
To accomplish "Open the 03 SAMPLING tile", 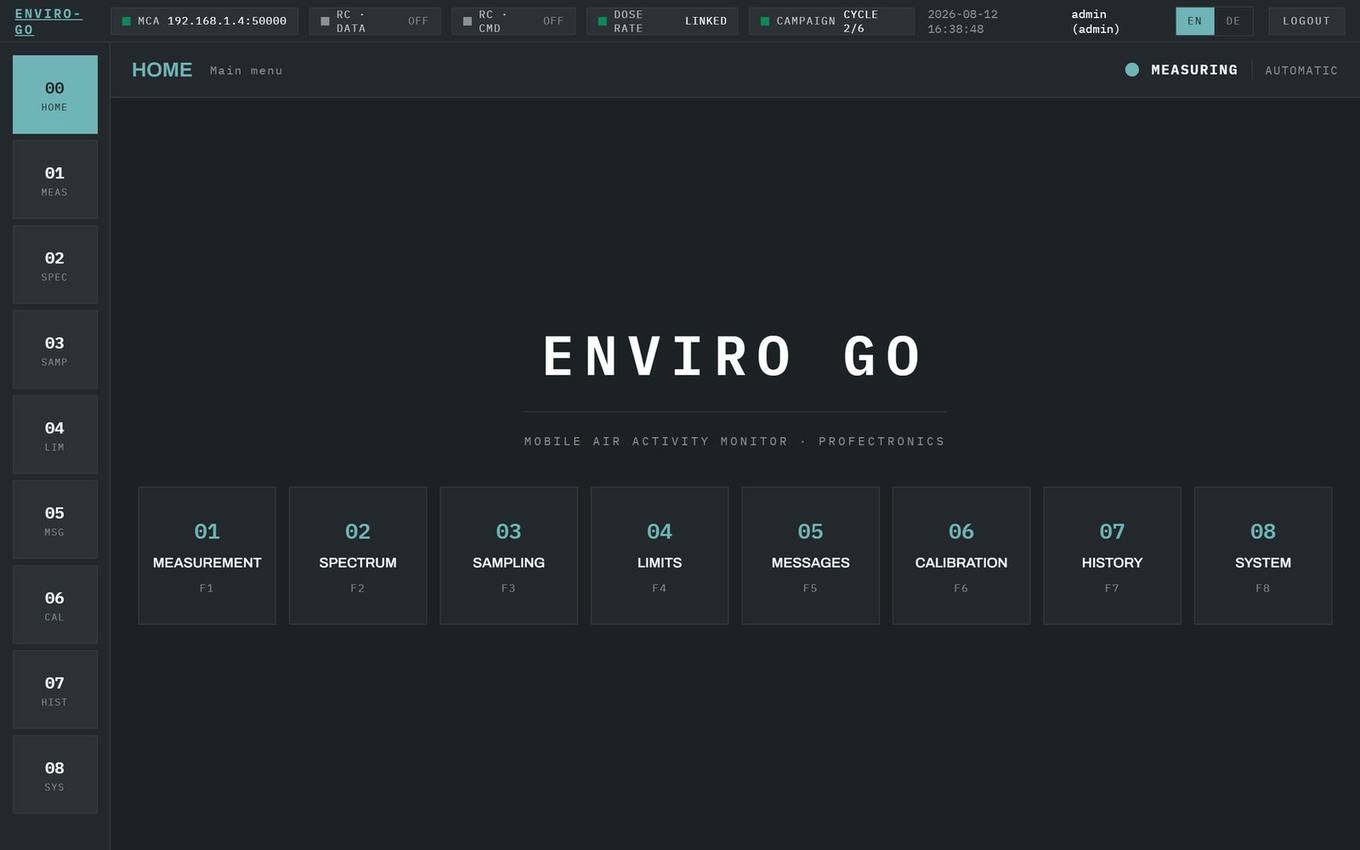I will [x=509, y=556].
